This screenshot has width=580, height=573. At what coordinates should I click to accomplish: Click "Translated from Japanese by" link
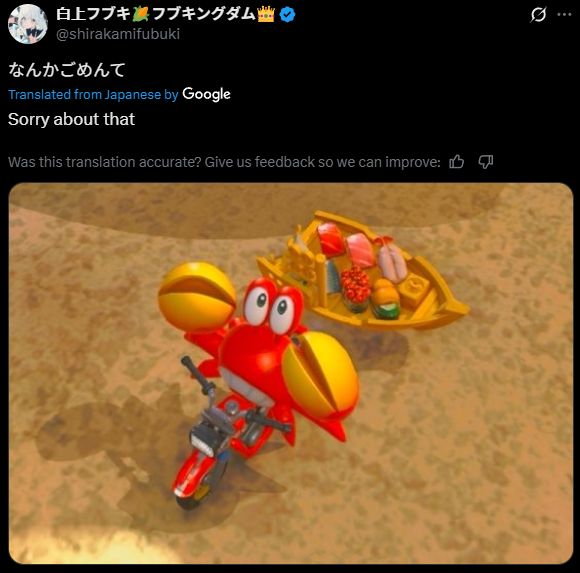point(93,95)
